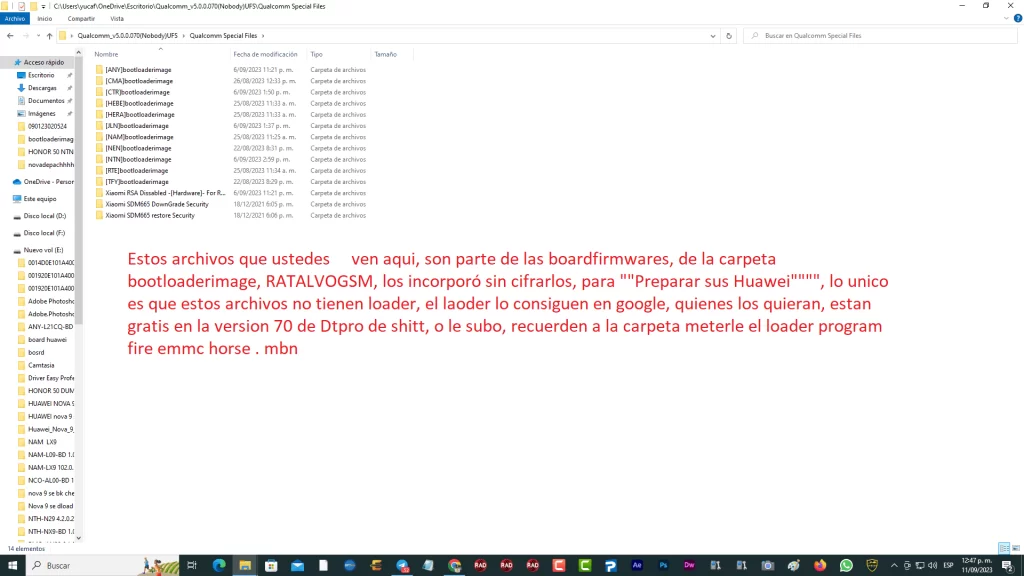This screenshot has height=576, width=1024.
Task: Select the [NAM]bootloaderimage folder
Action: tap(138, 137)
